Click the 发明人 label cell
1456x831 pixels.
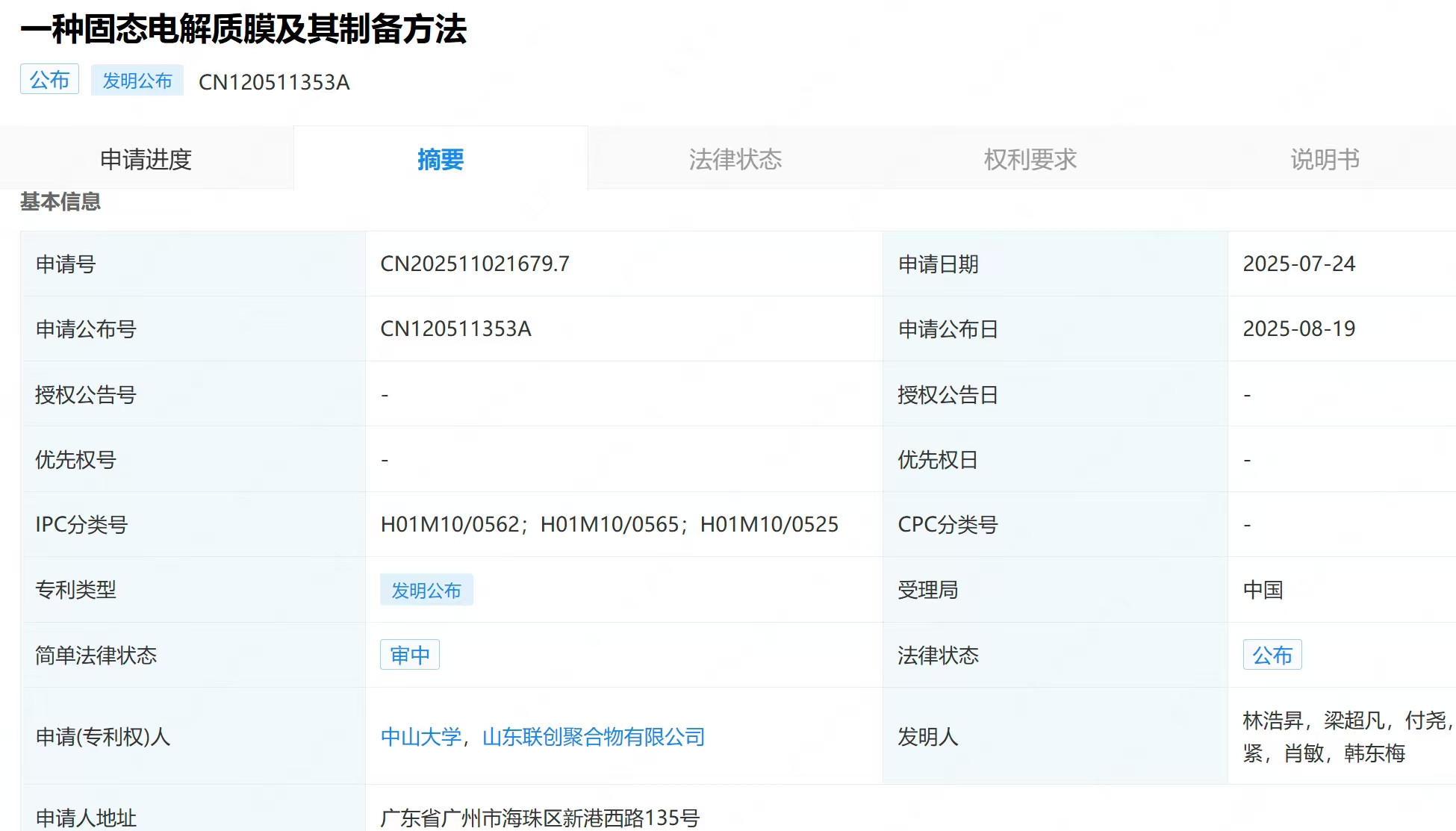(1055, 736)
